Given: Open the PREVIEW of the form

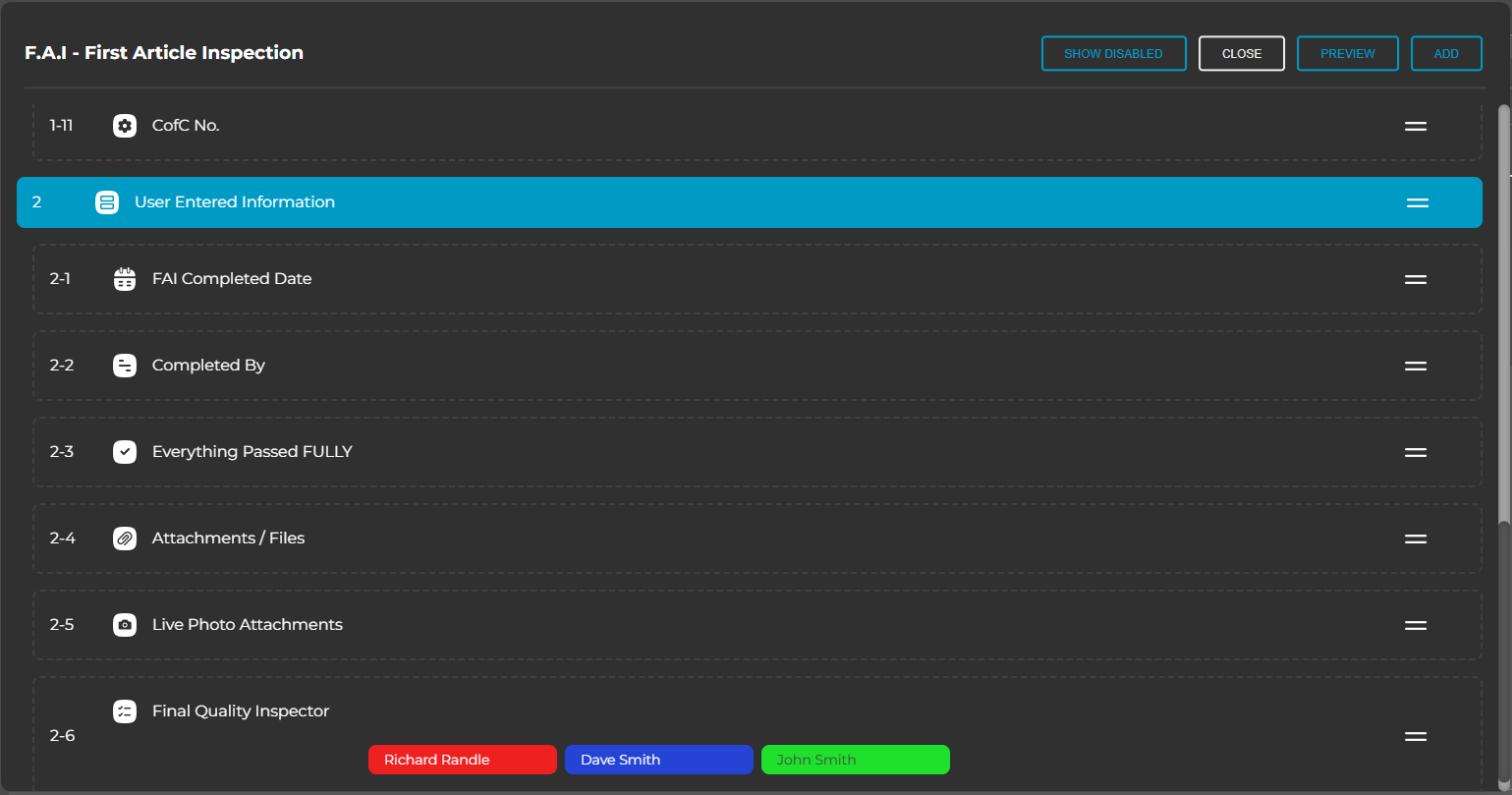Looking at the screenshot, I should (x=1348, y=54).
